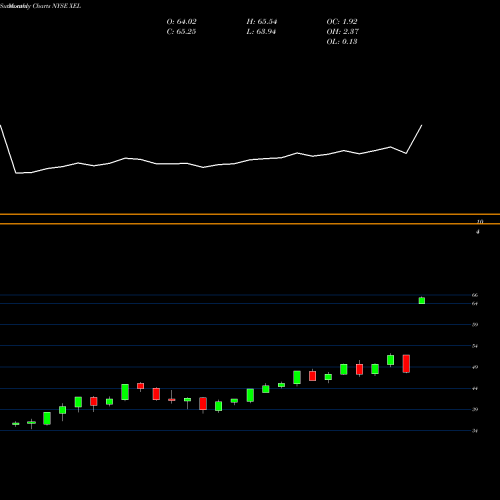
Task: Click the open price value O: 64.02
Action: 181,22
